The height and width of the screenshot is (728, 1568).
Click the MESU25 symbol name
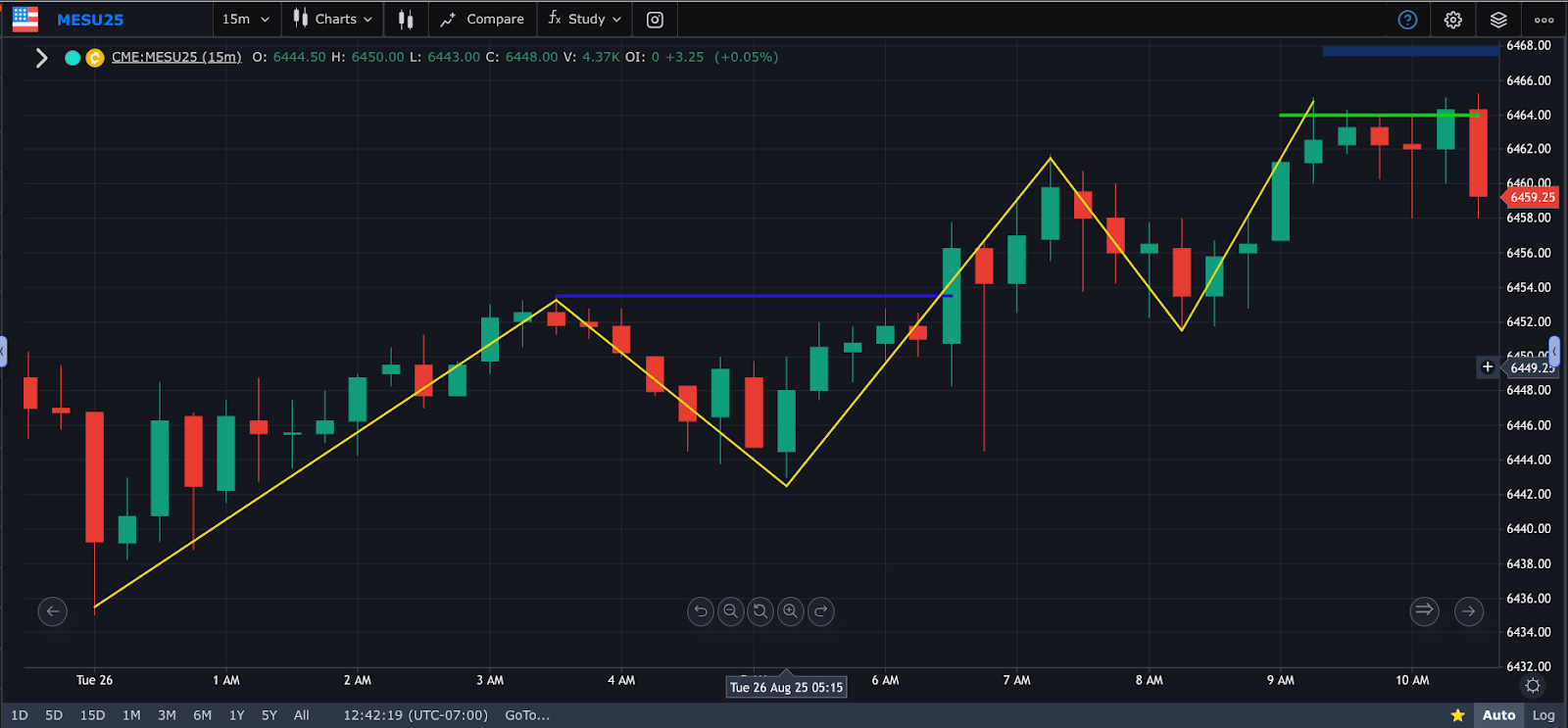click(90, 20)
